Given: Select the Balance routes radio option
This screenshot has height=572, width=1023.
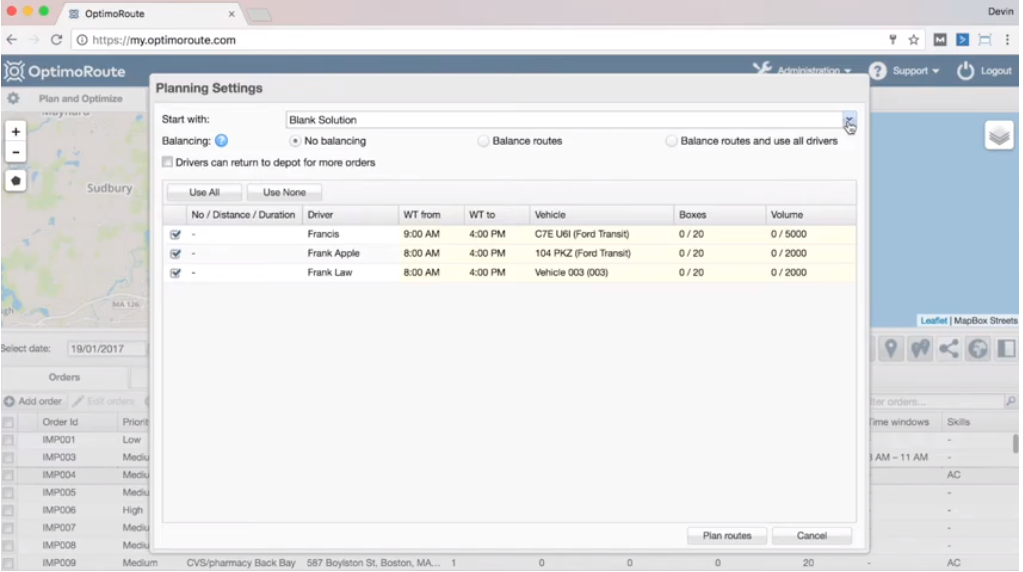Looking at the screenshot, I should click(x=484, y=141).
